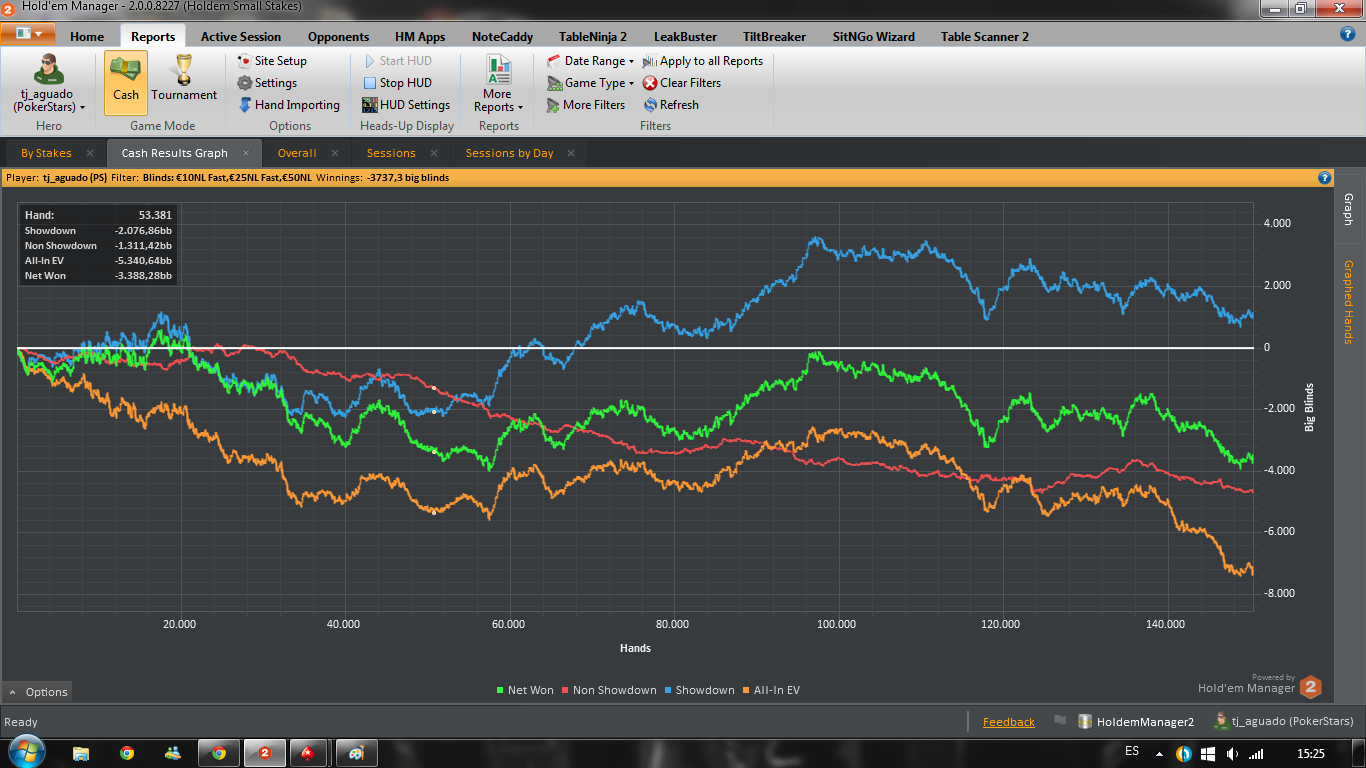
Task: Open the Windows Start menu
Action: [26, 753]
